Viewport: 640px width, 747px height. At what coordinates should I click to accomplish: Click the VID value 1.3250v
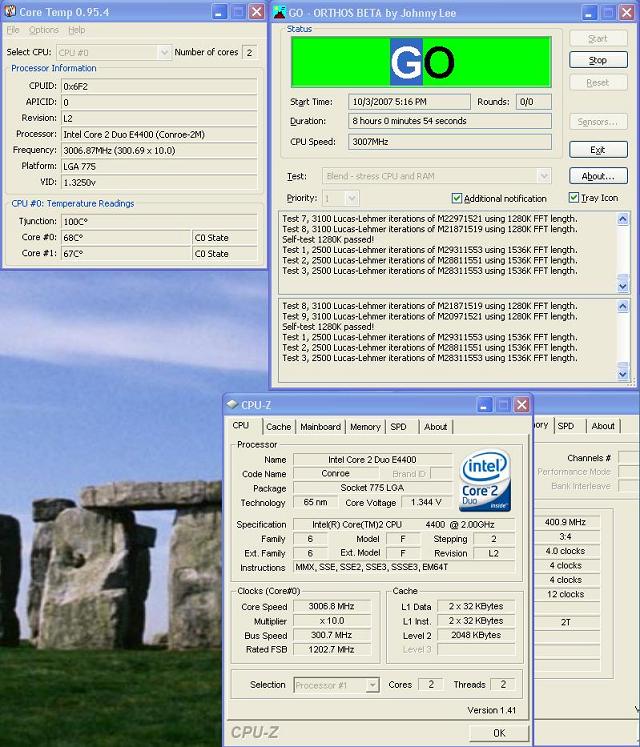point(159,182)
